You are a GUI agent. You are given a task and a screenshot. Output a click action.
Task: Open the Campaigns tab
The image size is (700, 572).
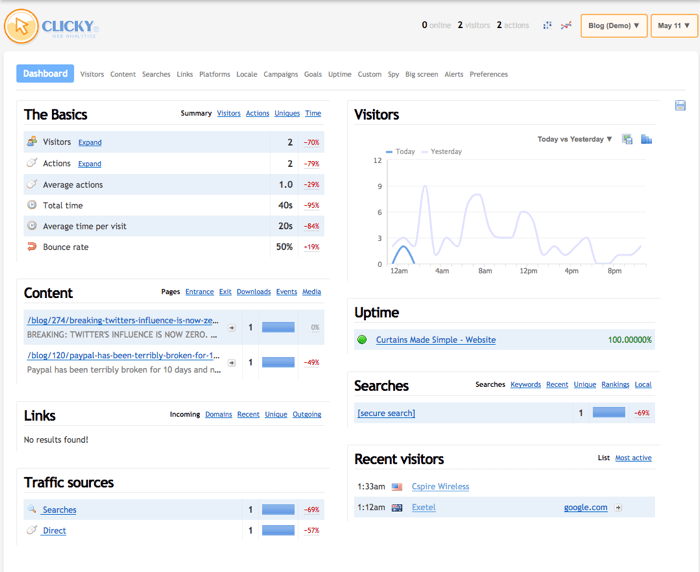(x=280, y=74)
